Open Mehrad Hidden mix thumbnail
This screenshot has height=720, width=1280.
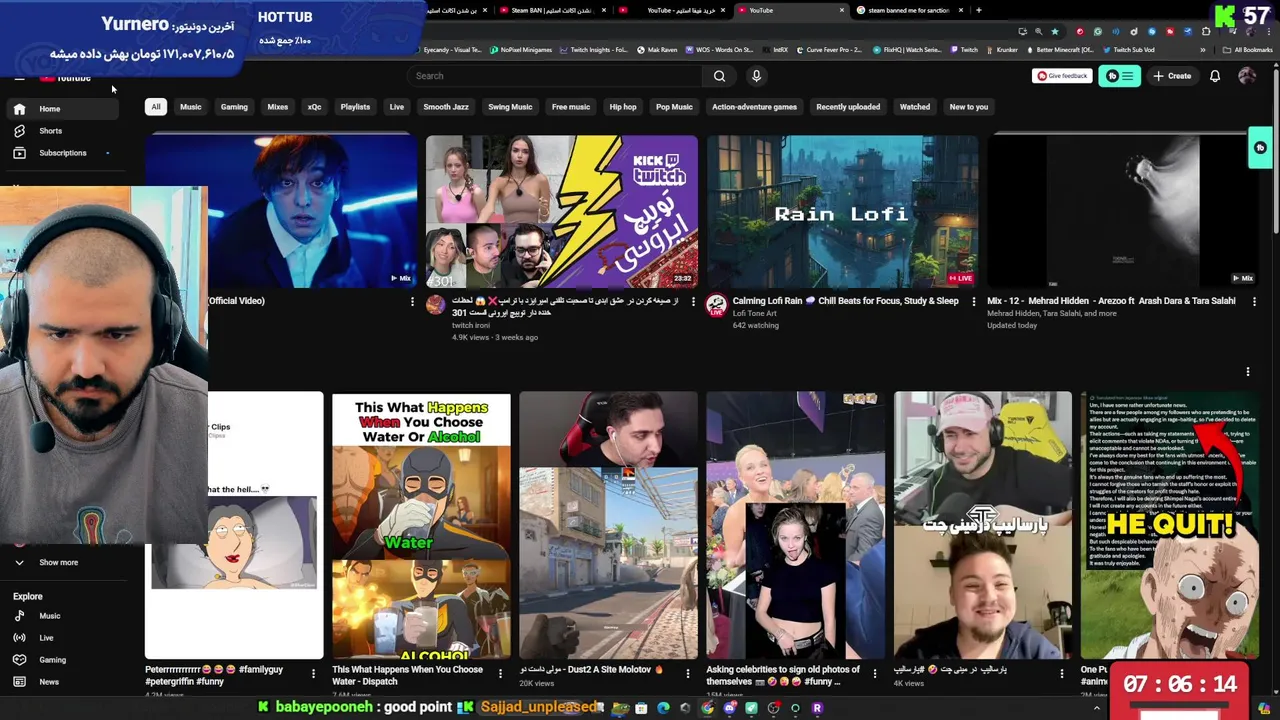pyautogui.click(x=1123, y=211)
